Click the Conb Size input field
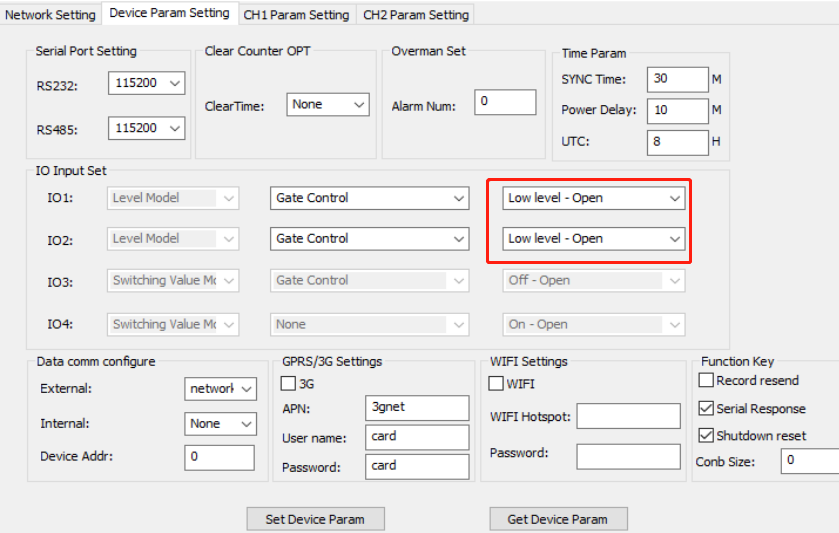 click(x=810, y=461)
